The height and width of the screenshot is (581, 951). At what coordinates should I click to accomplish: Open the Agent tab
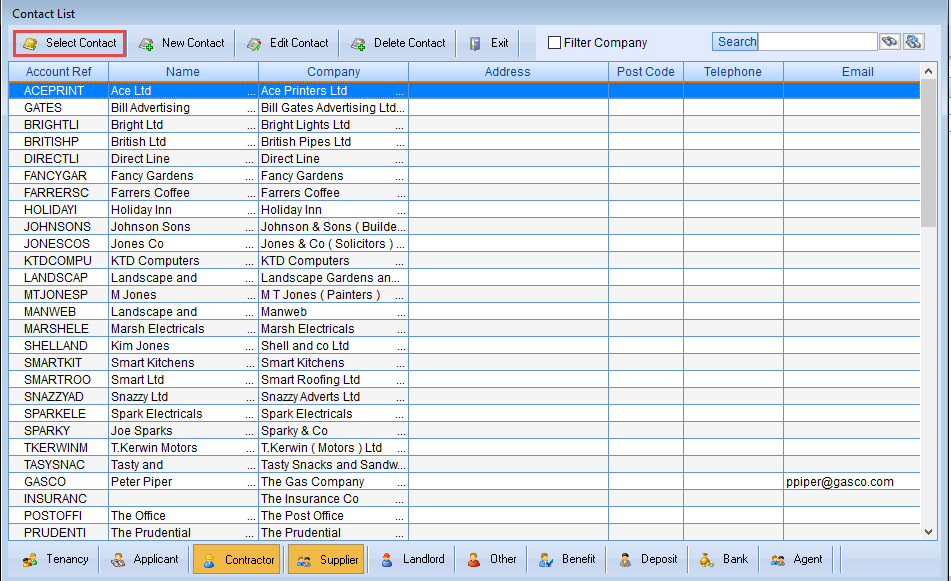[796, 559]
